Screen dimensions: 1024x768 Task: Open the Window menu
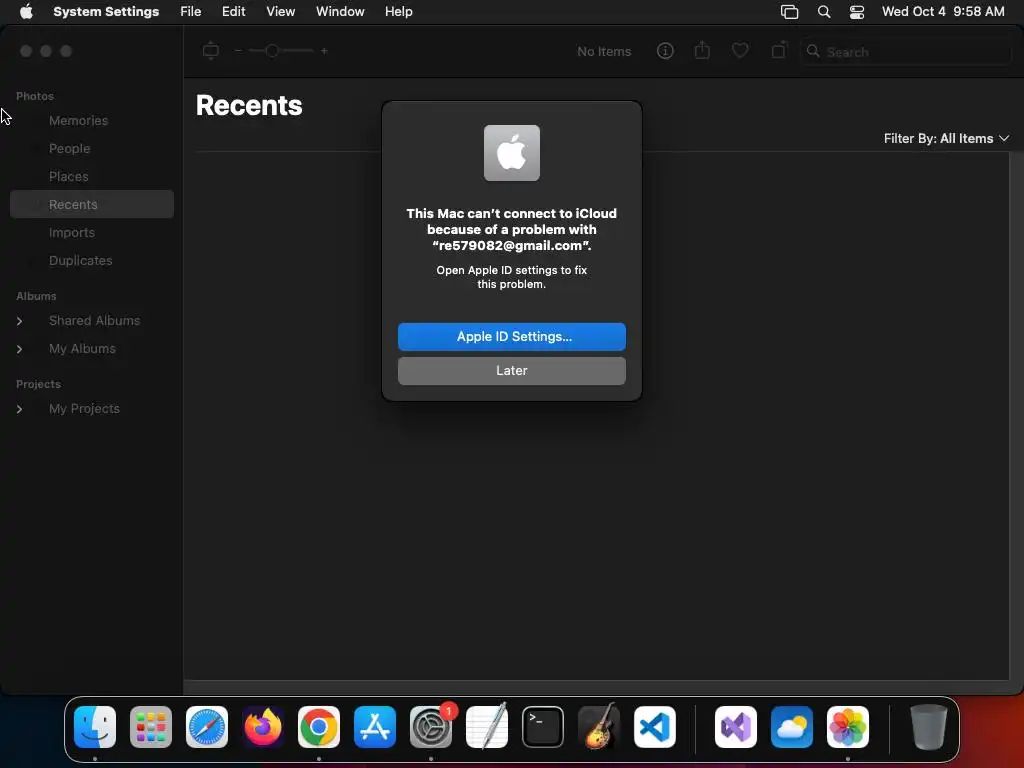[x=340, y=12]
